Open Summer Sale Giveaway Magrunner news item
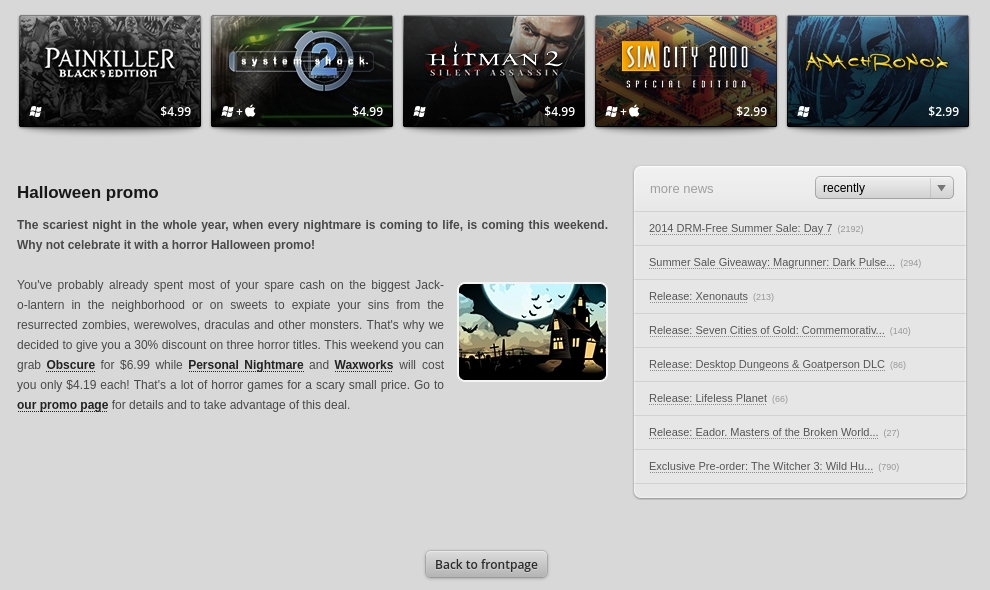 point(772,262)
